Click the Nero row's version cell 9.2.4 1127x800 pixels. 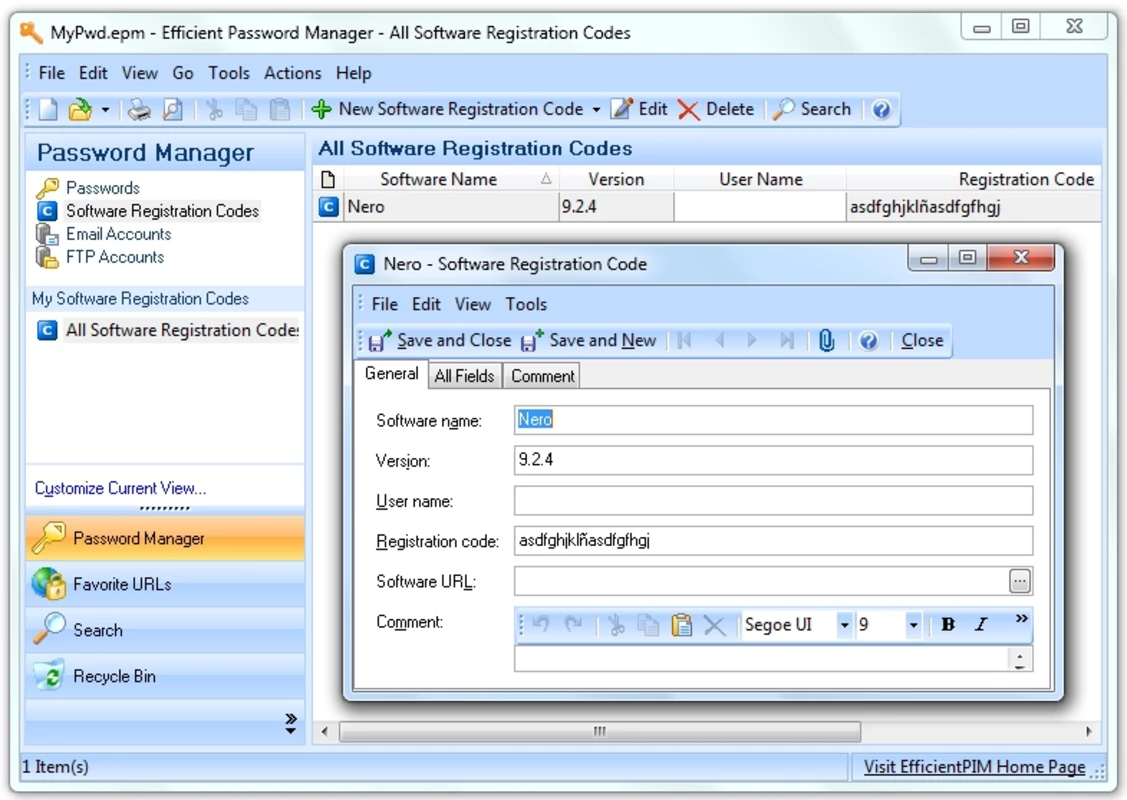click(x=616, y=207)
